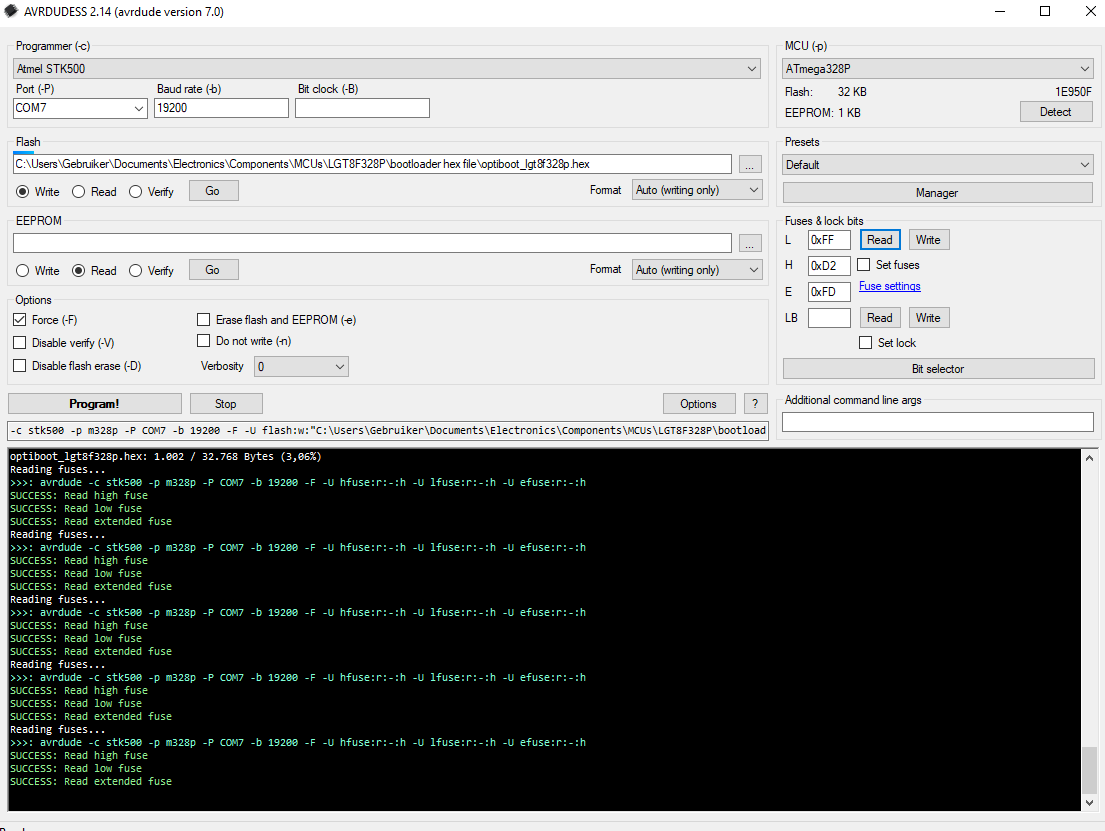Click Go in the EEPROM section
The height and width of the screenshot is (831, 1105).
point(213,270)
